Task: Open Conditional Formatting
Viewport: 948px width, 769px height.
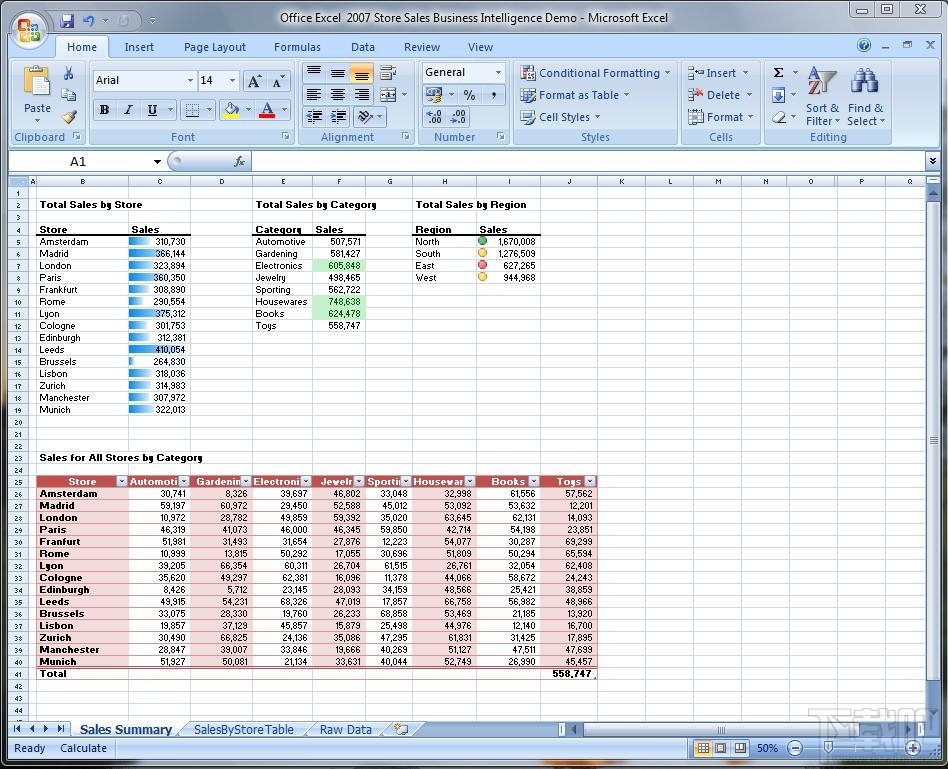Action: point(594,72)
